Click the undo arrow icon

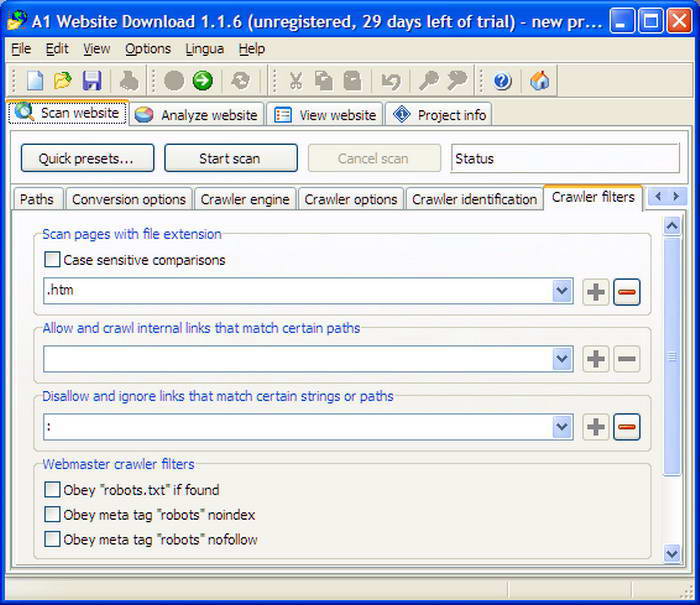391,81
